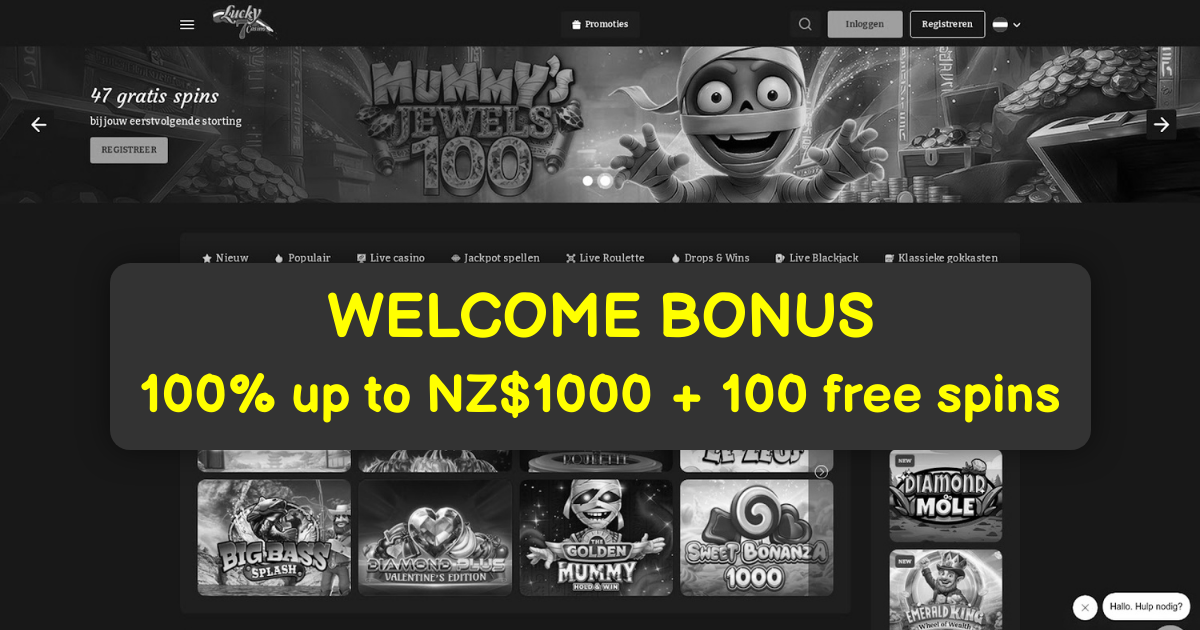Open the Jackpot spellen tab
Image resolution: width=1200 pixels, height=630 pixels.
495,258
